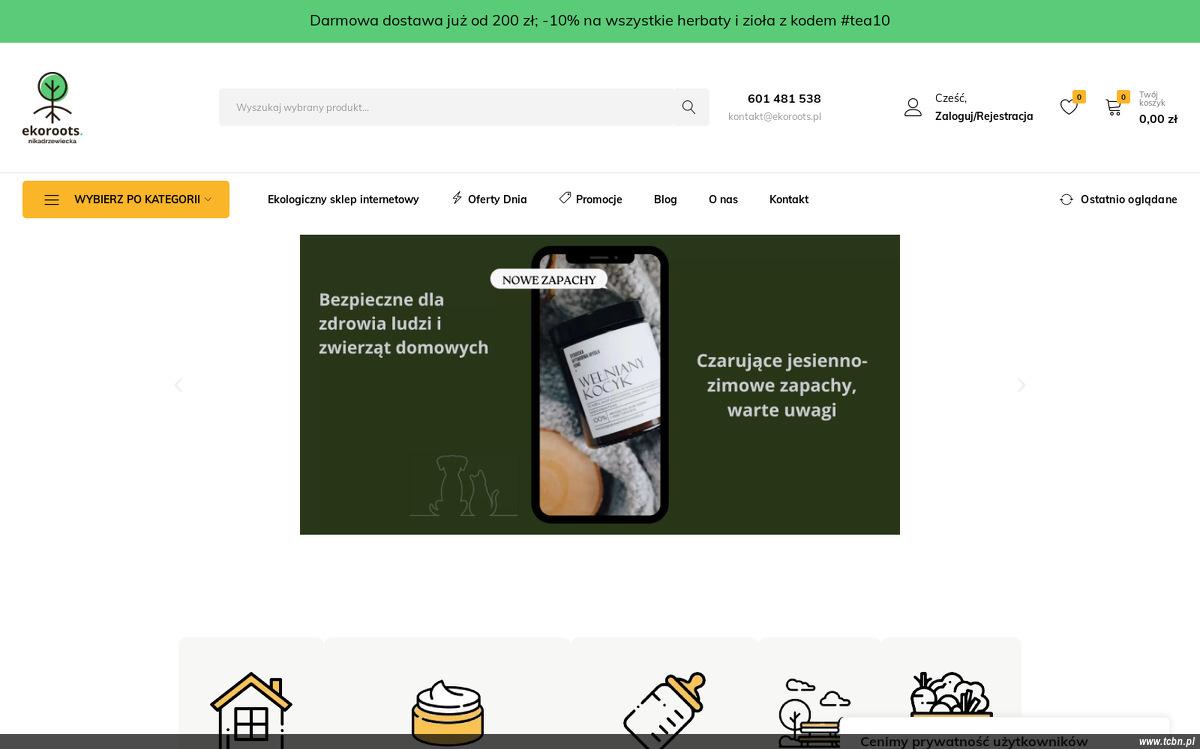Click Zaloguj/Rejestracja link
The height and width of the screenshot is (749, 1200).
(x=984, y=116)
